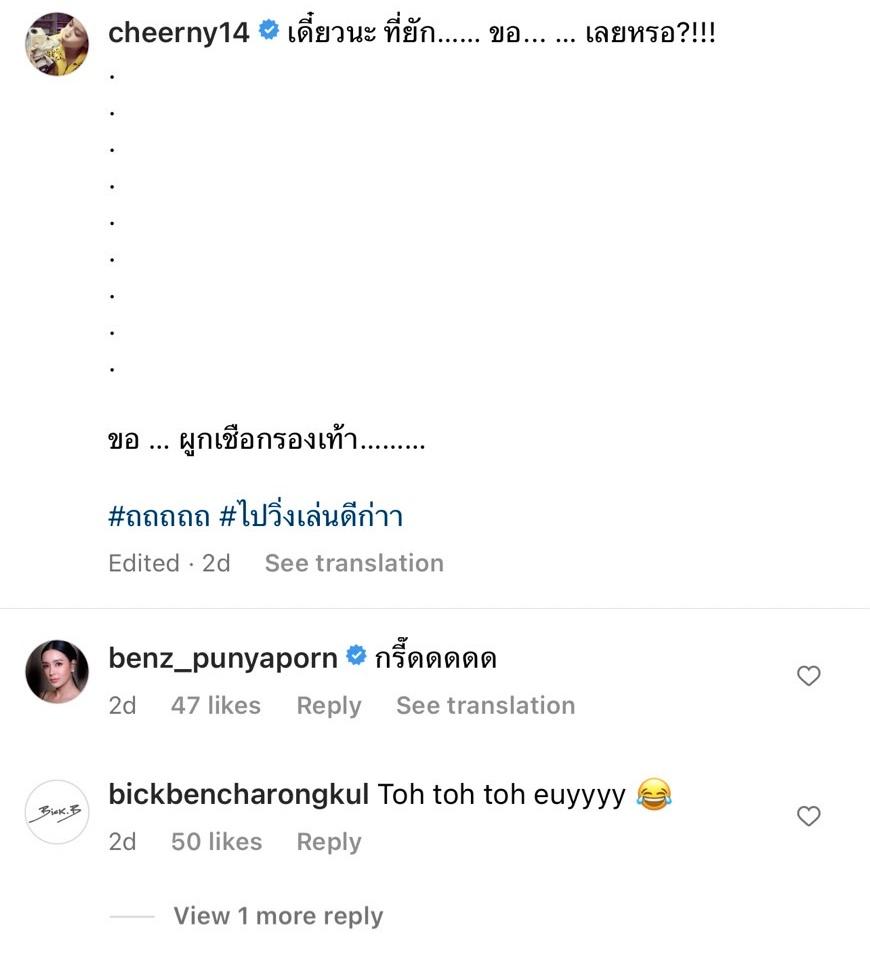Go to the benz_punyaporn username profile

[223, 658]
